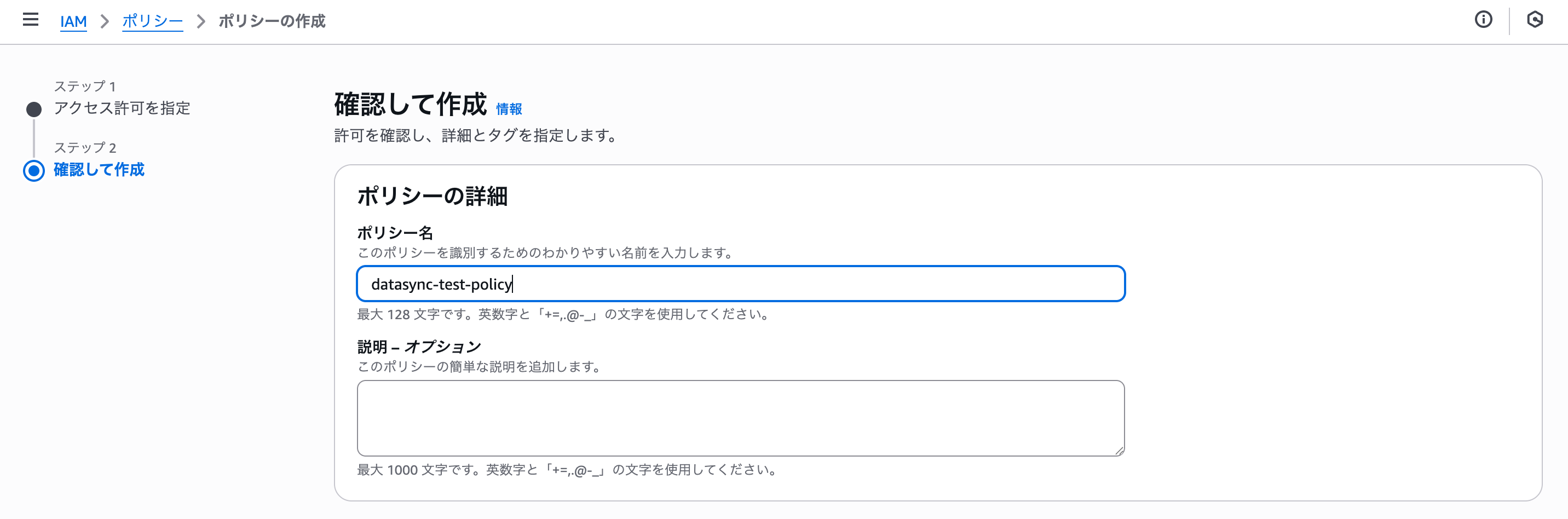The height and width of the screenshot is (519, 1568).
Task: Click the filled circle marker for step 1
Action: [x=34, y=109]
